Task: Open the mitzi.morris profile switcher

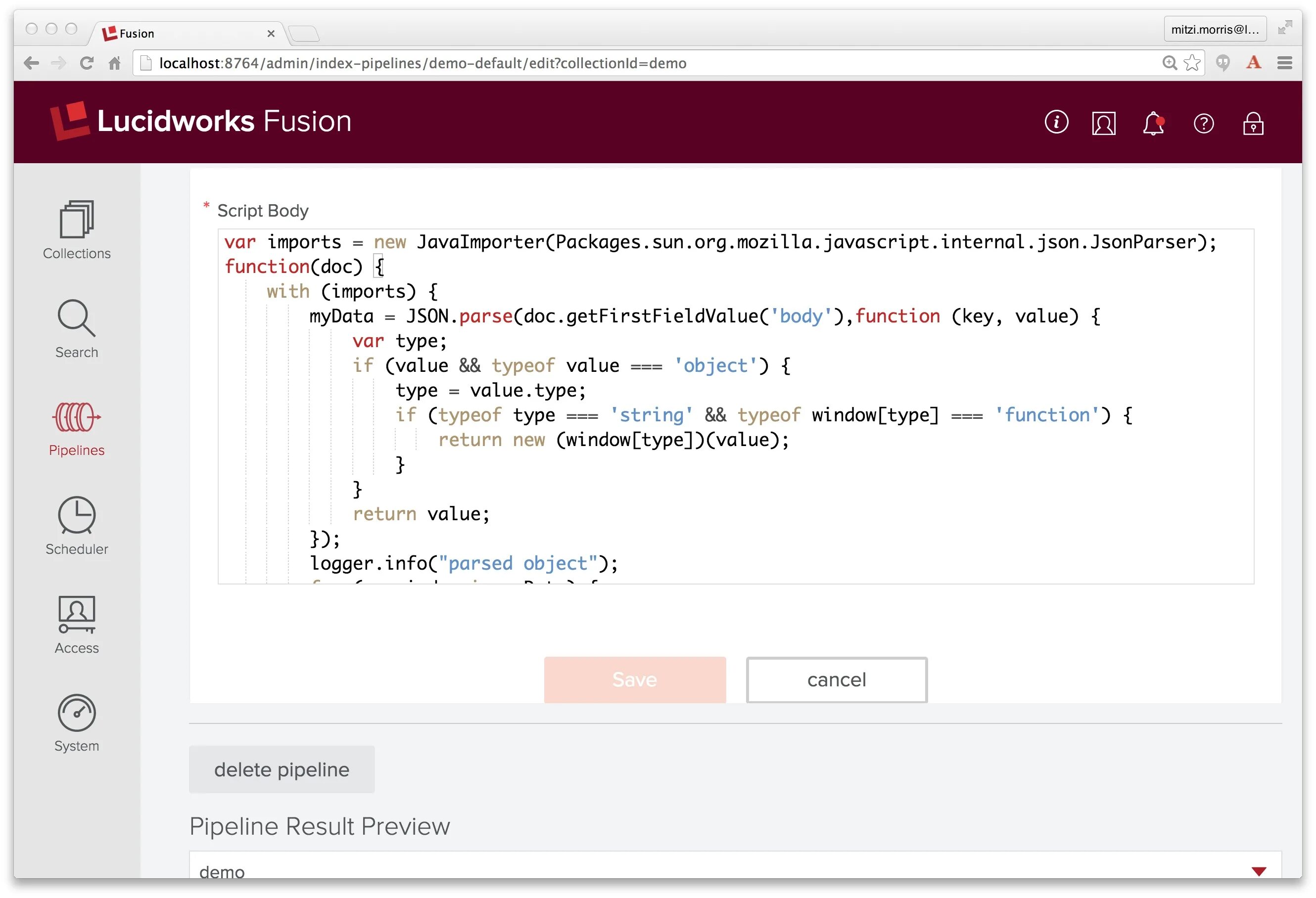Action: (x=1215, y=30)
